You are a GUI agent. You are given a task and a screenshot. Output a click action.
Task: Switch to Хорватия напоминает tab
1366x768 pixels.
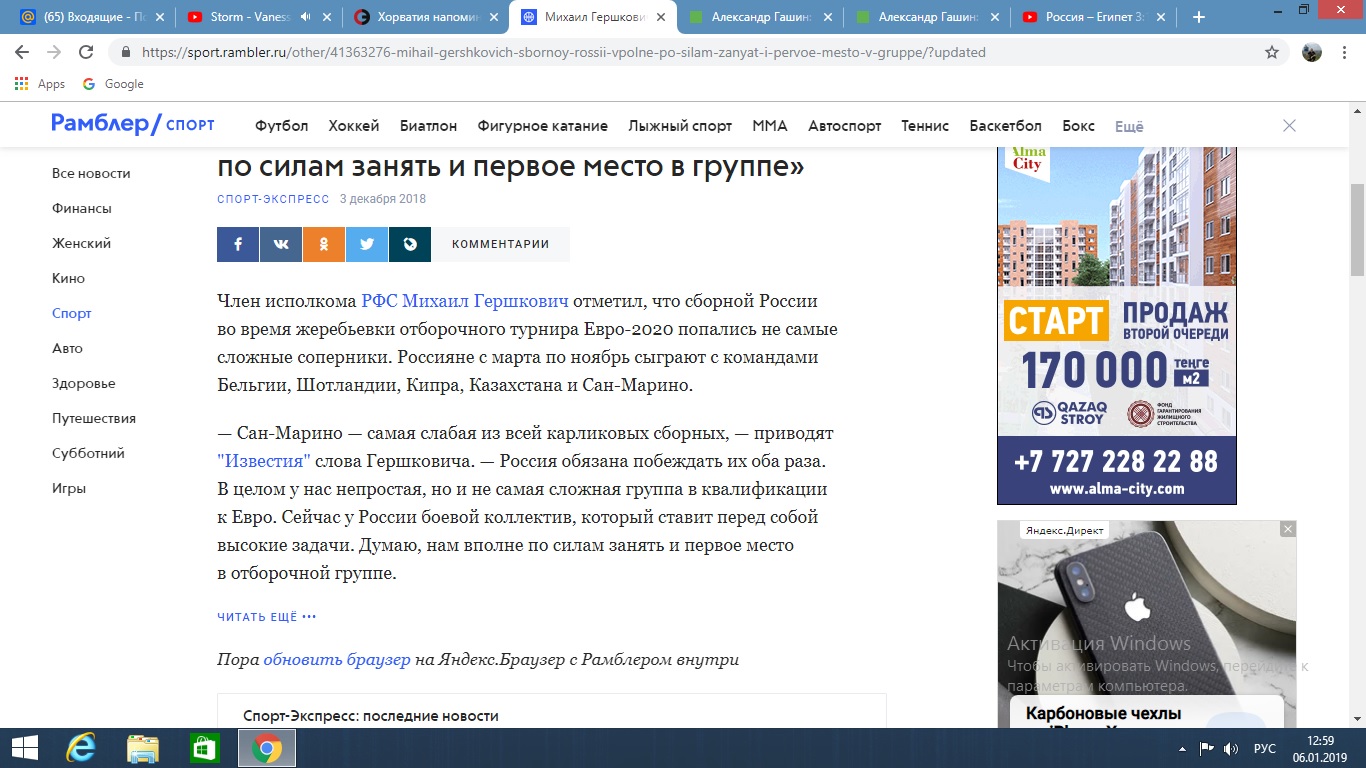pos(425,17)
